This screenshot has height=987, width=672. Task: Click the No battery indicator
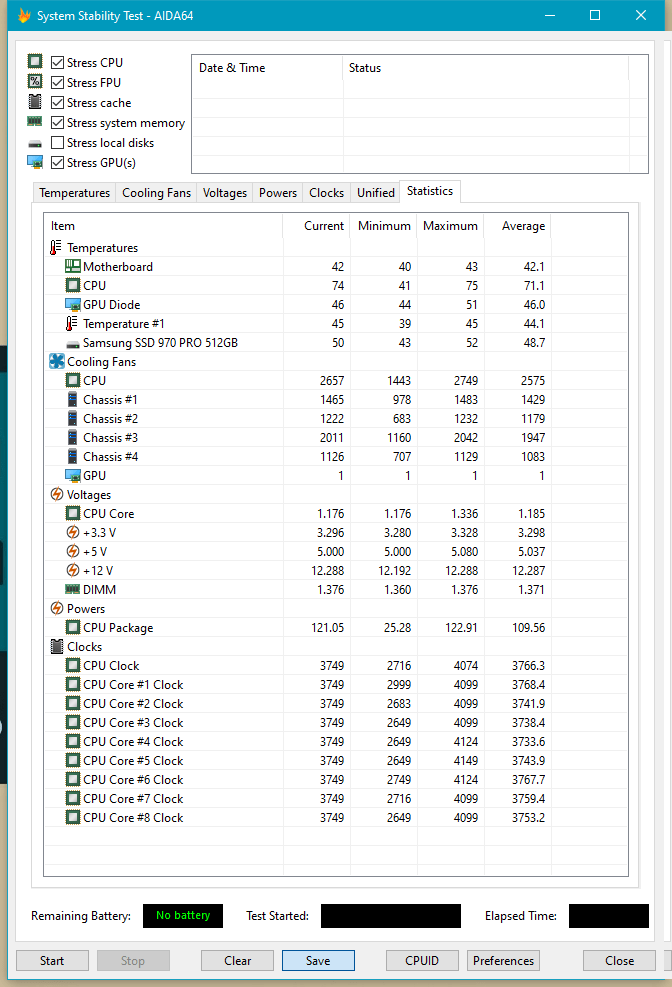point(183,915)
